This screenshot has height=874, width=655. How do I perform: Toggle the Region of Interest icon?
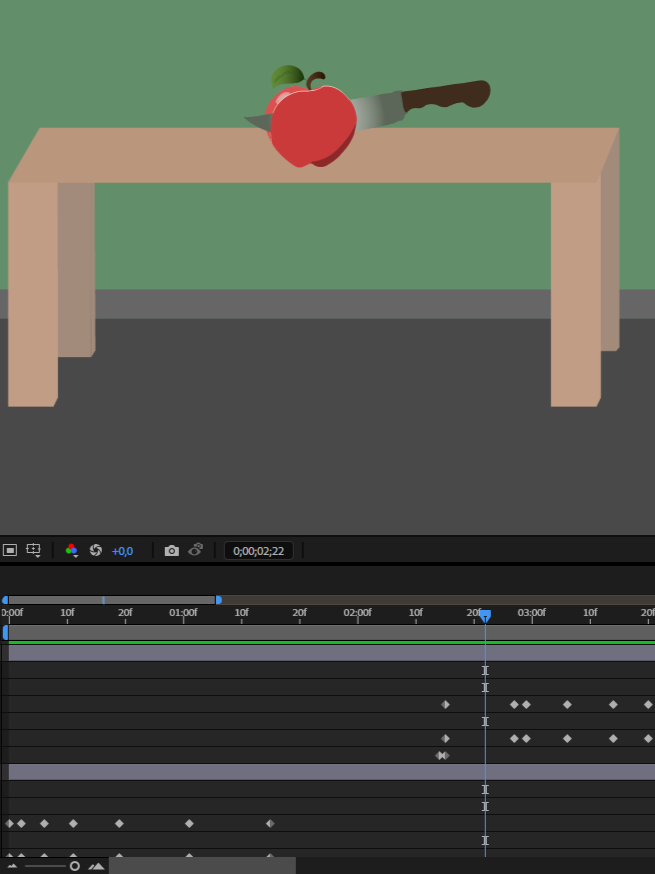(x=10, y=550)
